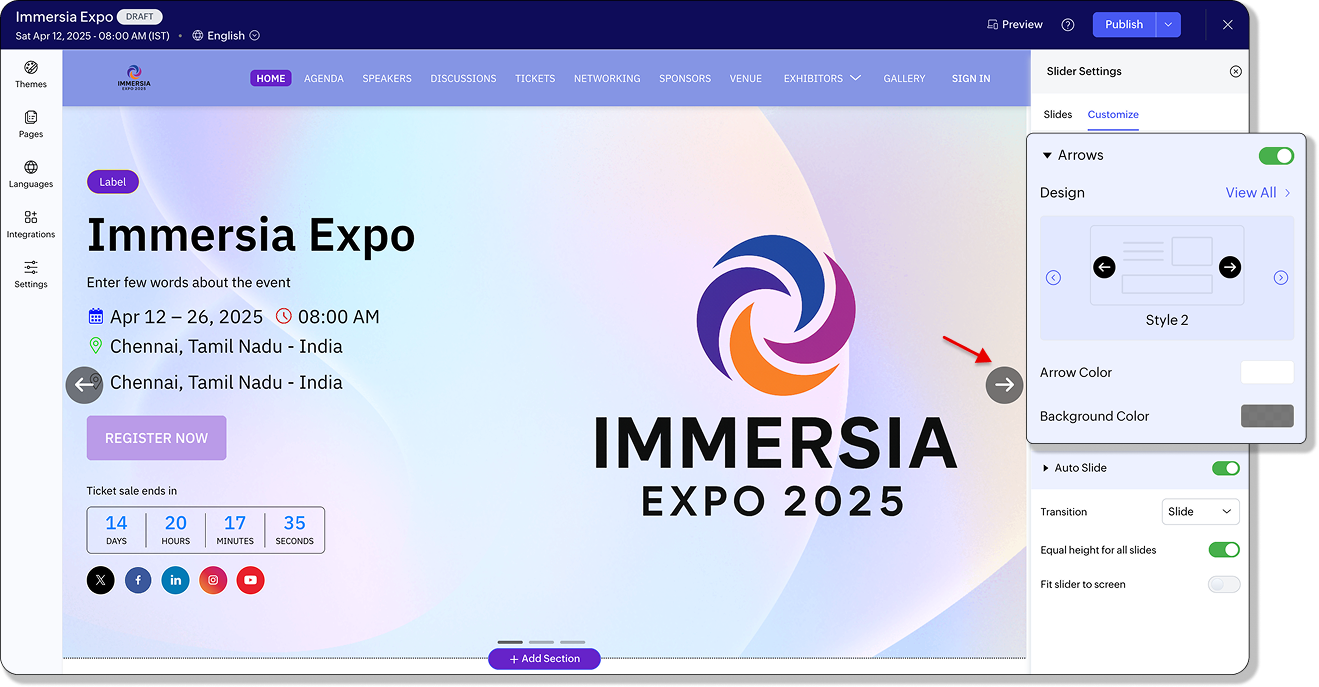The width and height of the screenshot is (1319, 687).
Task: Open the Facebook social link
Action: pyautogui.click(x=138, y=580)
